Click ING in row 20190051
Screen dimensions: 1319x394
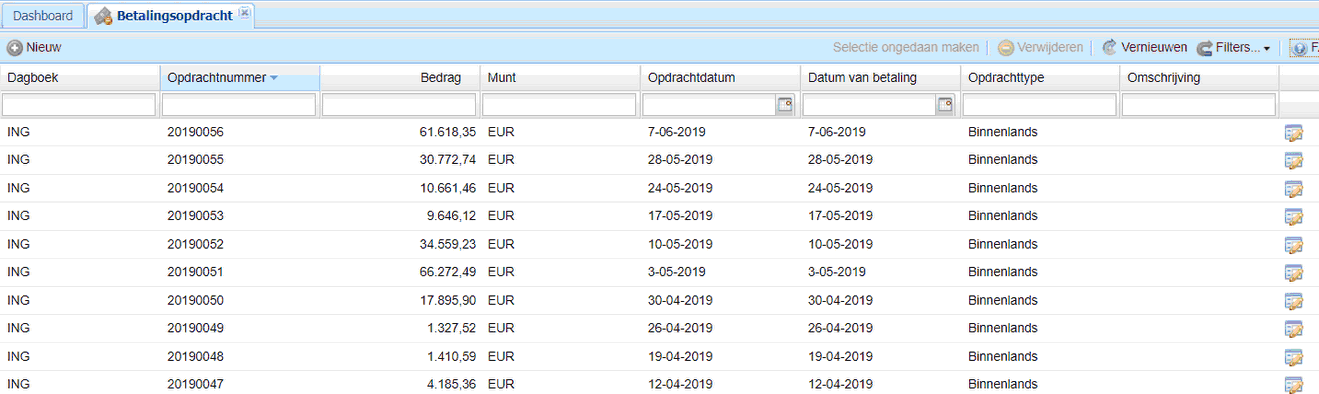[x=18, y=272]
